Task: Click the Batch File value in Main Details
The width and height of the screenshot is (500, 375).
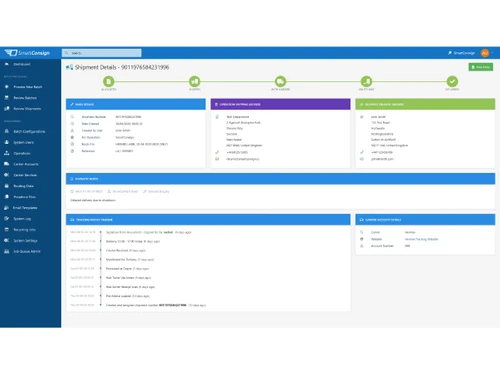Action: [141, 144]
